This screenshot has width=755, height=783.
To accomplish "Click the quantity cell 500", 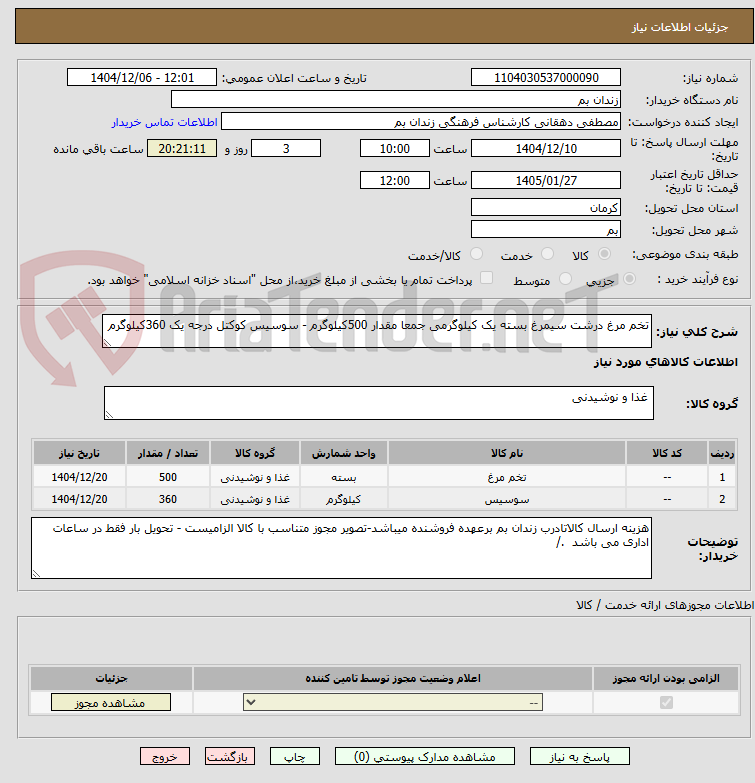I will coord(168,477).
